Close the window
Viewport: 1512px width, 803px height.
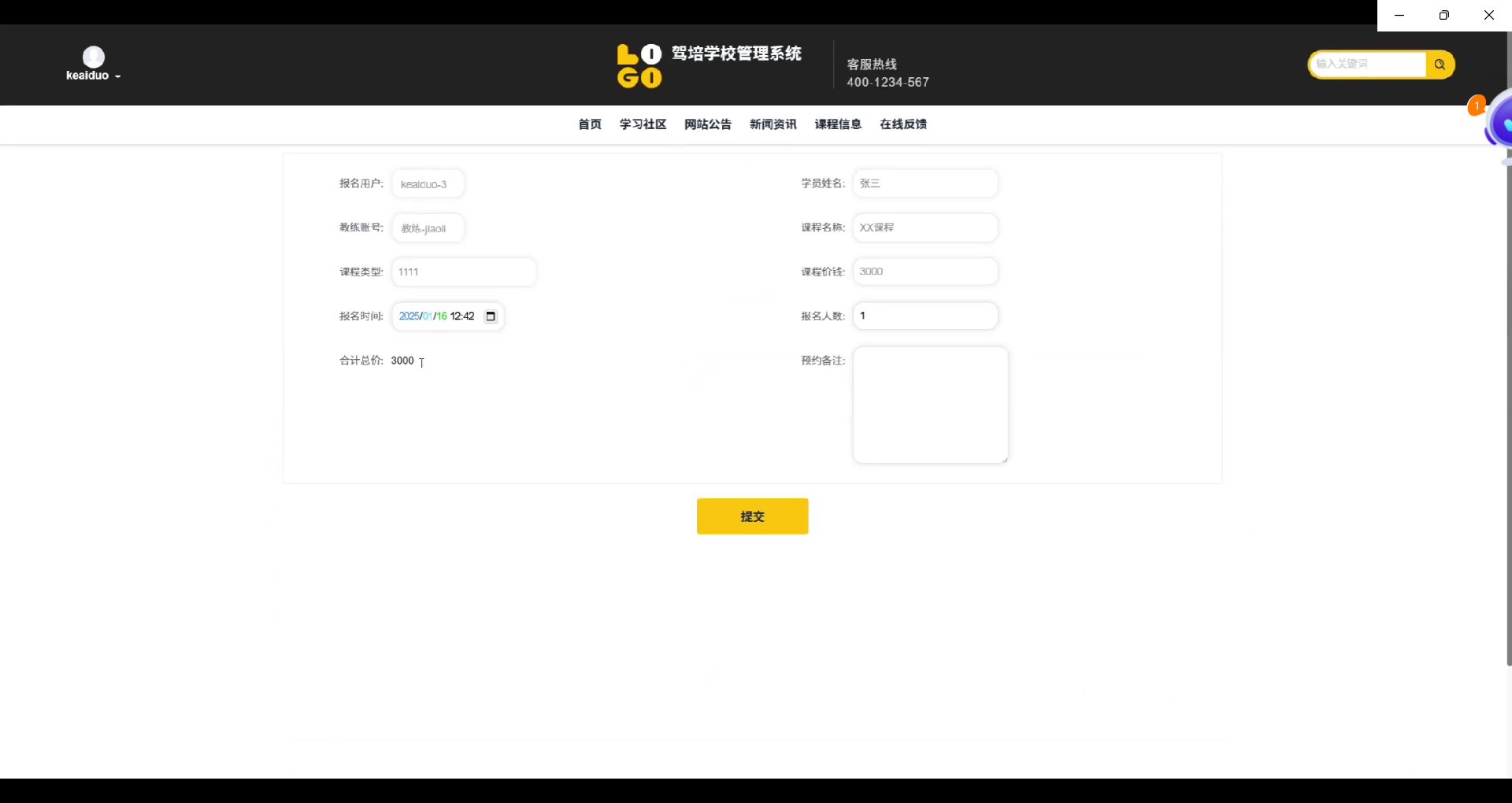point(1488,15)
